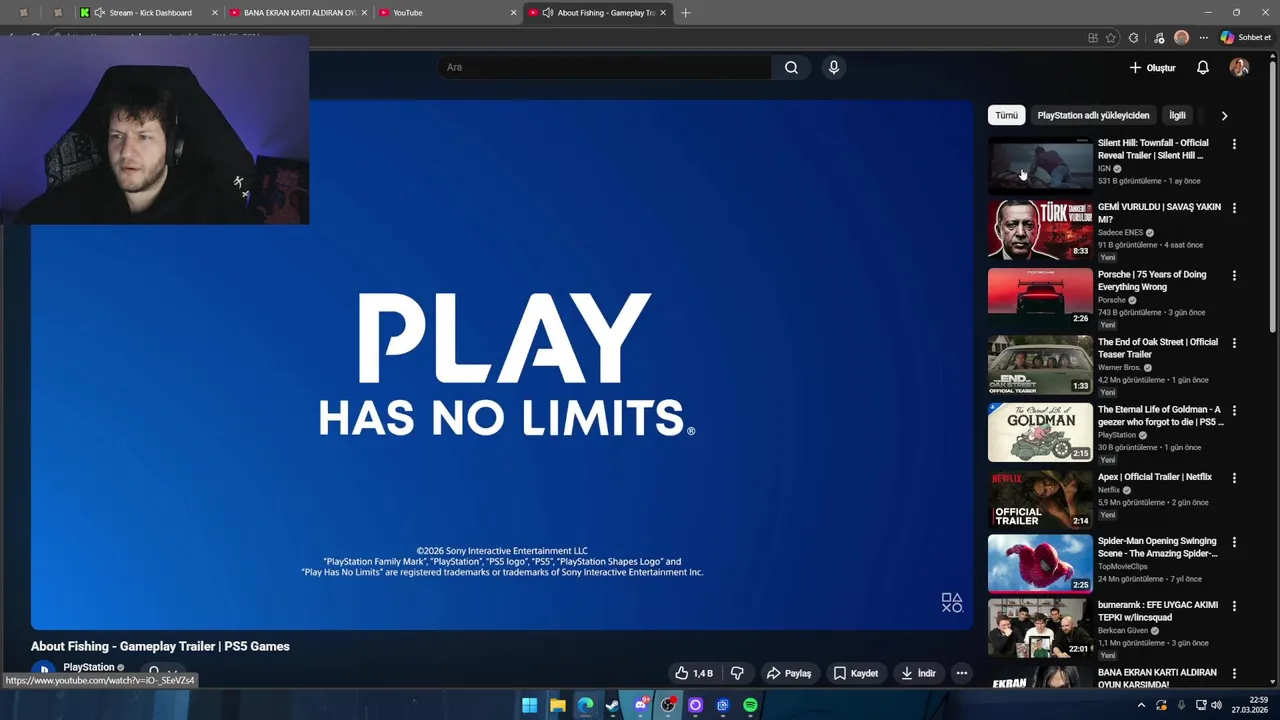Open options menu for The End of Oak Street video

[1234, 343]
